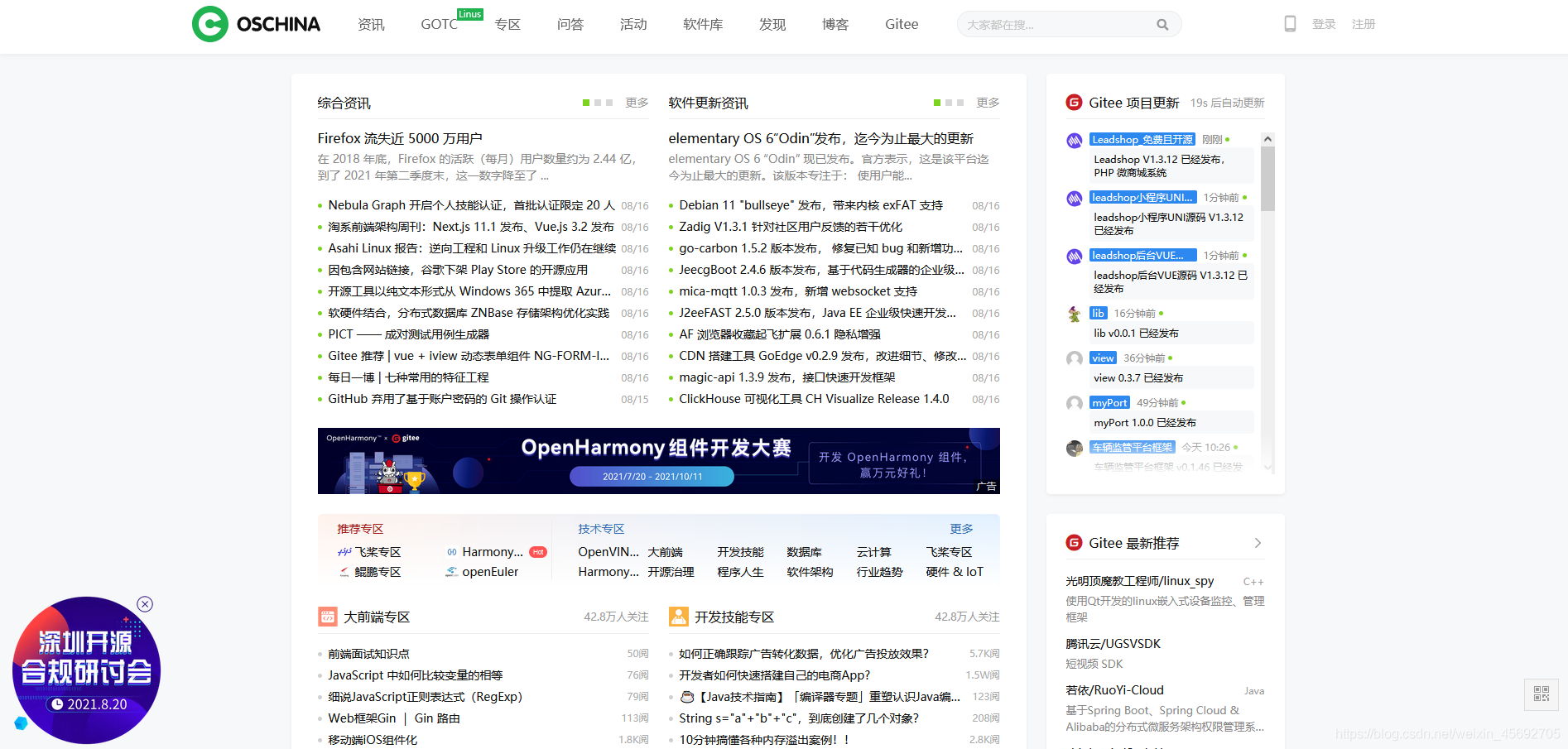This screenshot has height=749, width=1568.
Task: Open the QR code floating icon
Action: point(1541,694)
